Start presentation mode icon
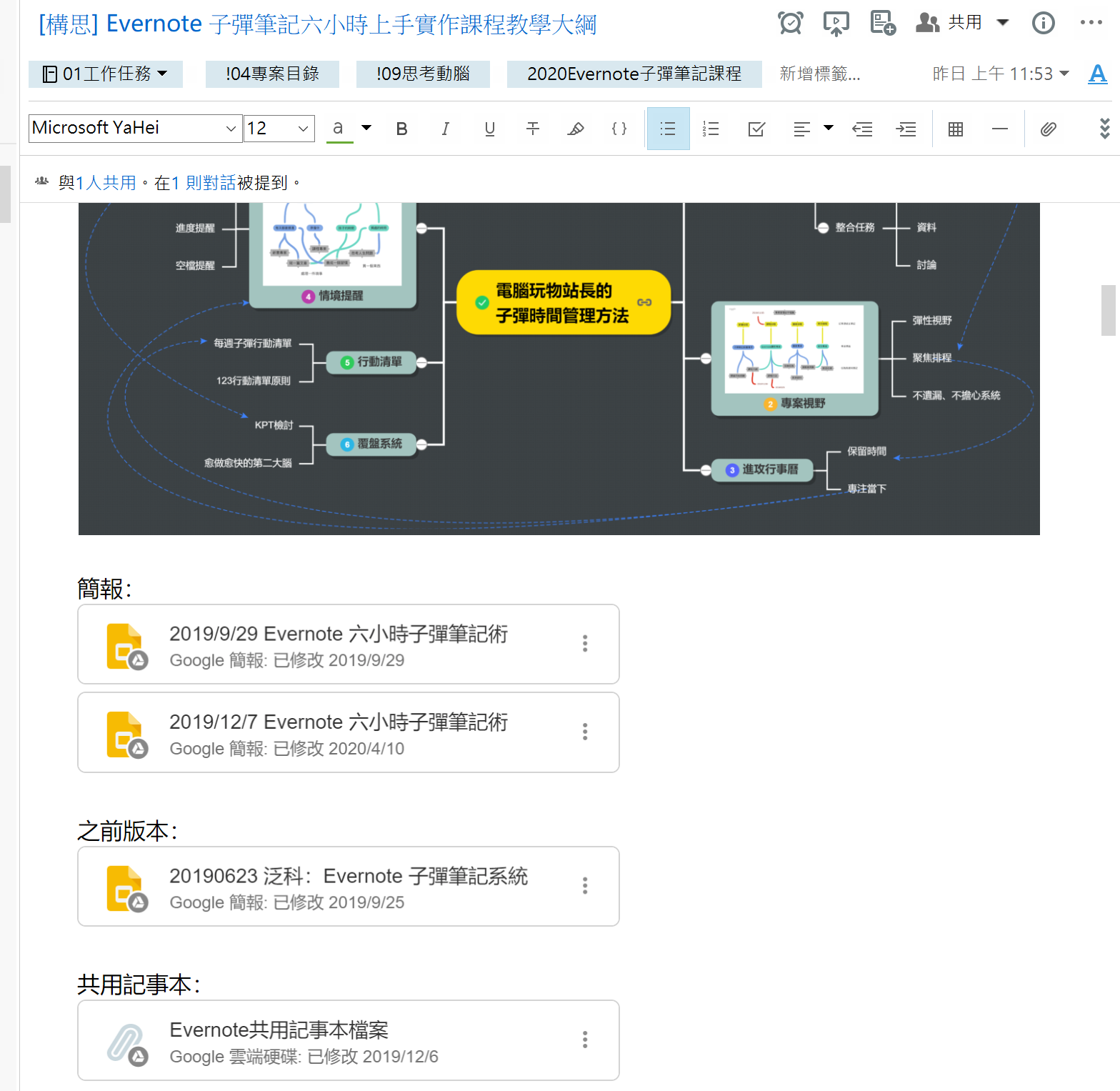 836,23
